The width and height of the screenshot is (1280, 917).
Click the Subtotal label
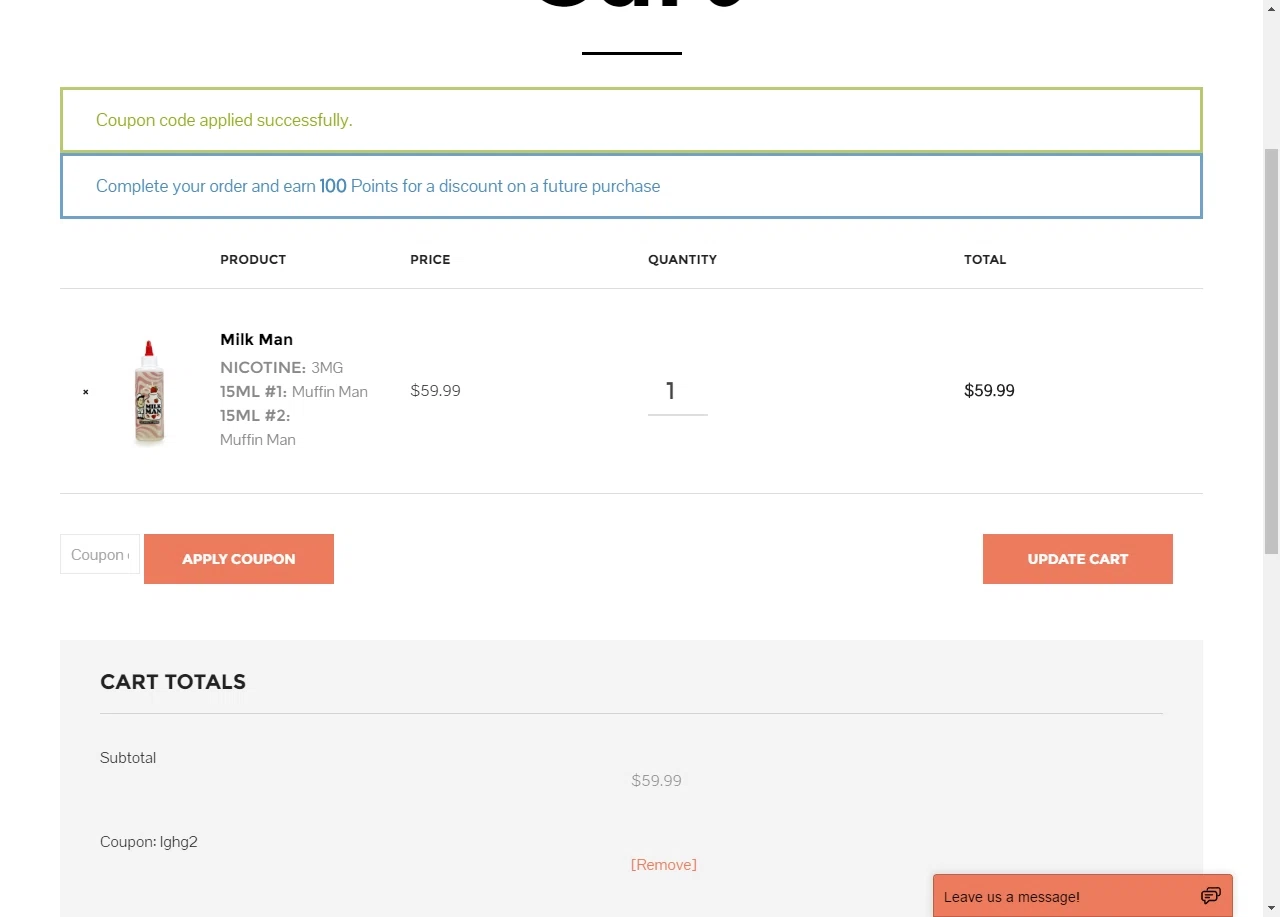pyautogui.click(x=128, y=758)
